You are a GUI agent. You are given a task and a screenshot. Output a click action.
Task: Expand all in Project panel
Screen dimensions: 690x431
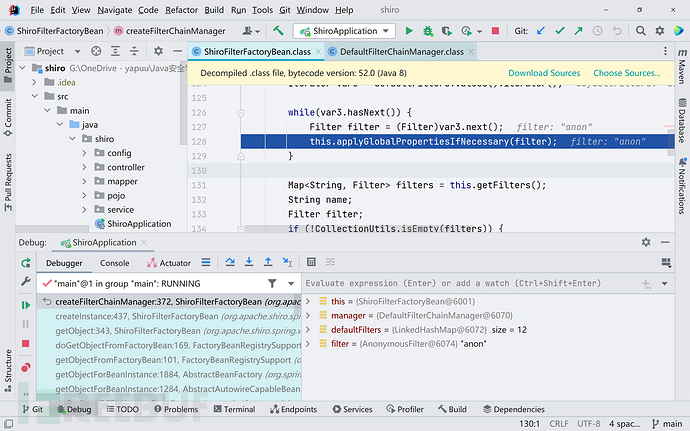pyautogui.click(x=115, y=52)
